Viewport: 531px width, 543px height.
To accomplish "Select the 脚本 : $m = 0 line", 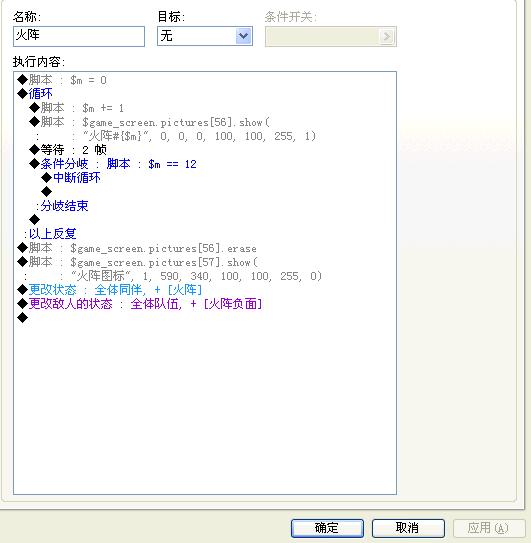I will pyautogui.click(x=62, y=80).
